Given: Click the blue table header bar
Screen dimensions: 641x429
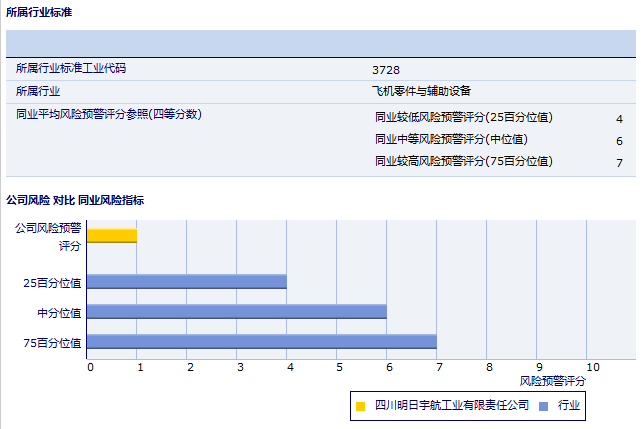Looking at the screenshot, I should (x=320, y=43).
